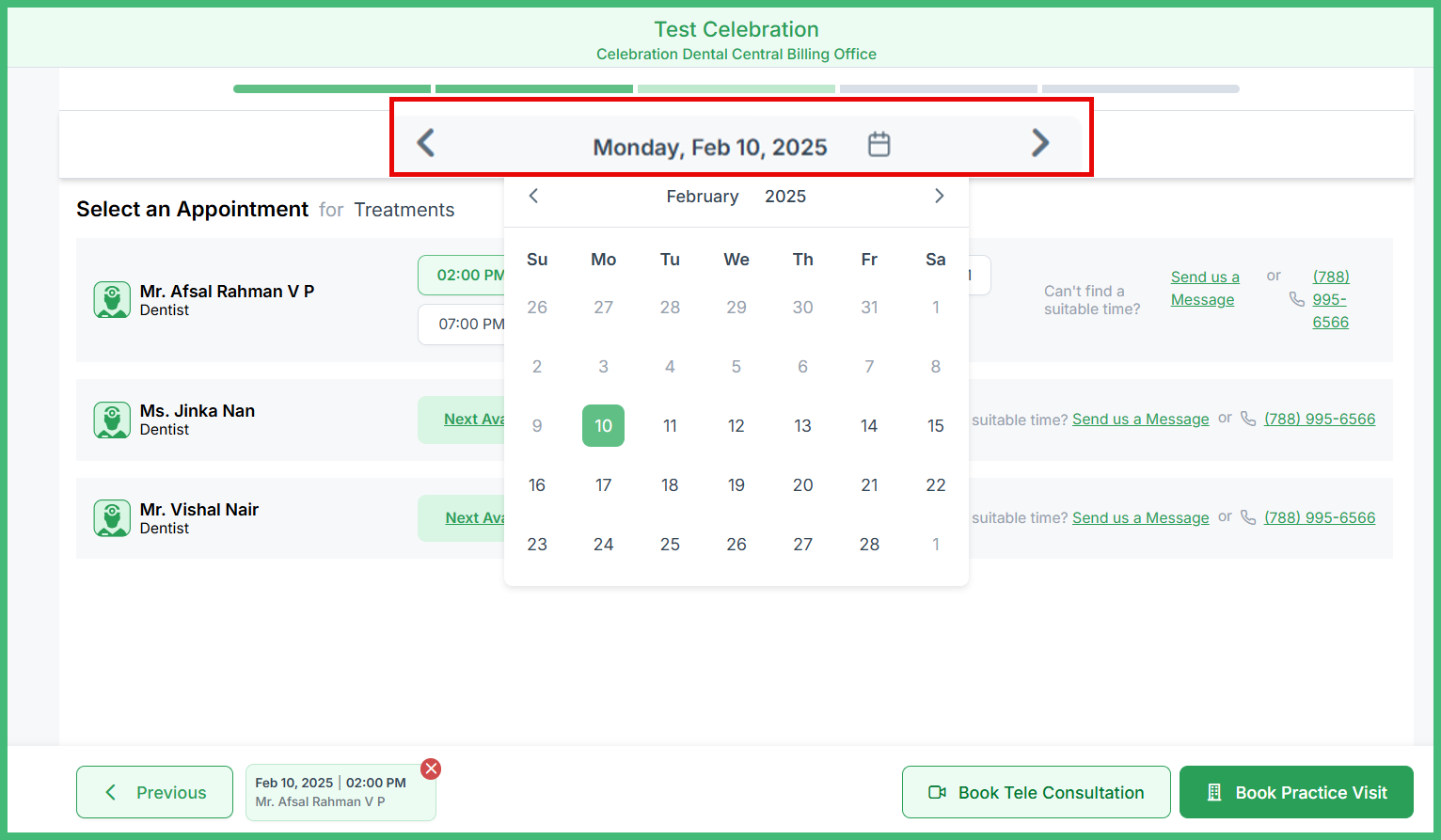Click Mr. Vishal Nair's dentist avatar icon
The image size is (1441, 840).
[x=112, y=518]
